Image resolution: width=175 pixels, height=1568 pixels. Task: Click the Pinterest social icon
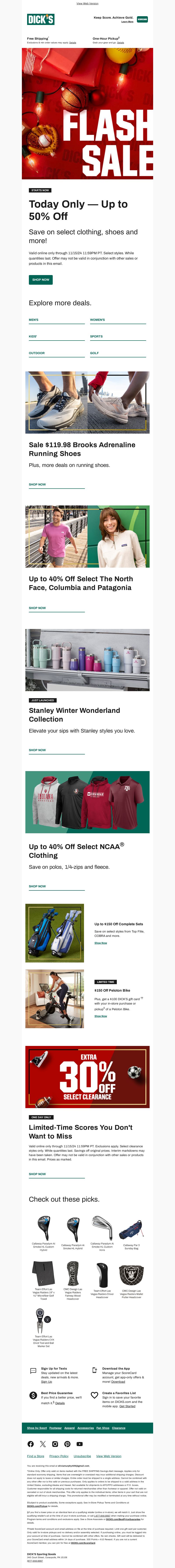click(67, 1444)
